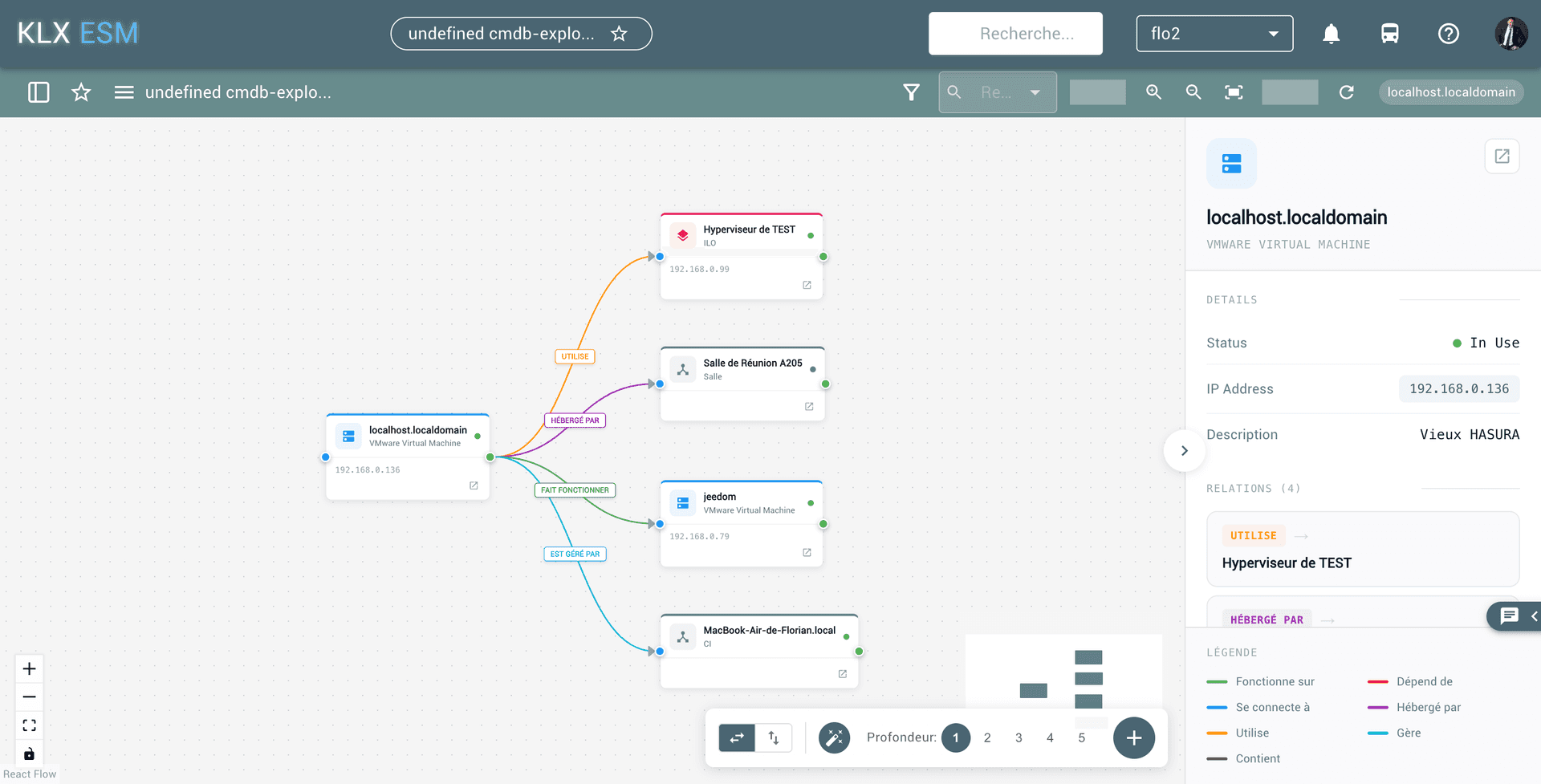Screen dimensions: 1541x784
Task: Switch to horizontal layout direction
Action: coord(737,737)
